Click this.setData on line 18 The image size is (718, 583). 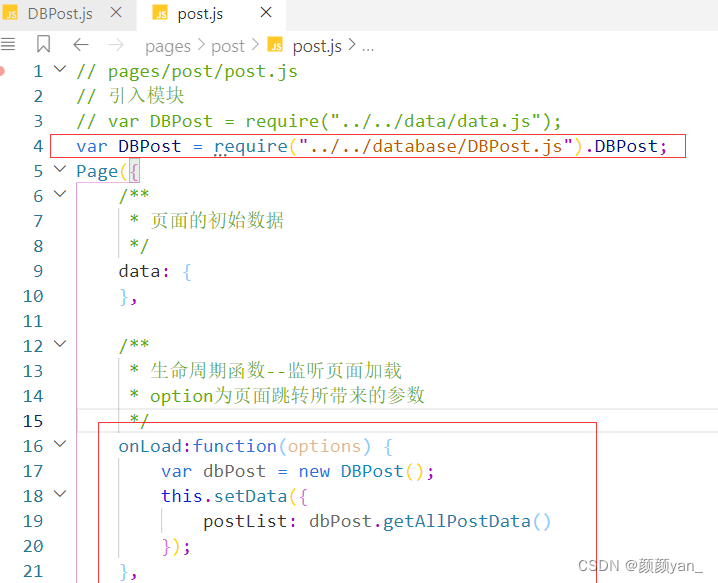pos(224,496)
